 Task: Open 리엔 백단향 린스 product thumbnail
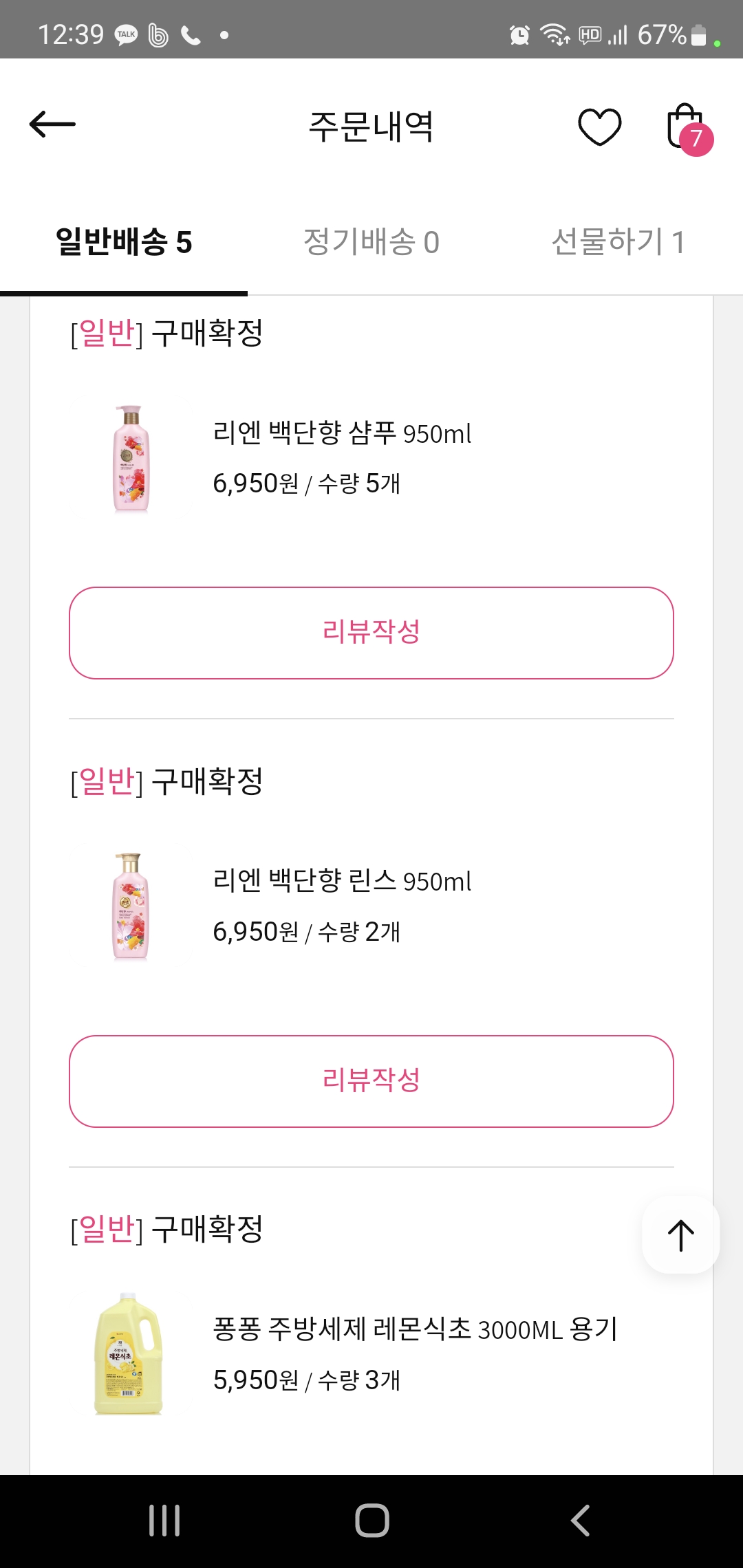coord(131,906)
